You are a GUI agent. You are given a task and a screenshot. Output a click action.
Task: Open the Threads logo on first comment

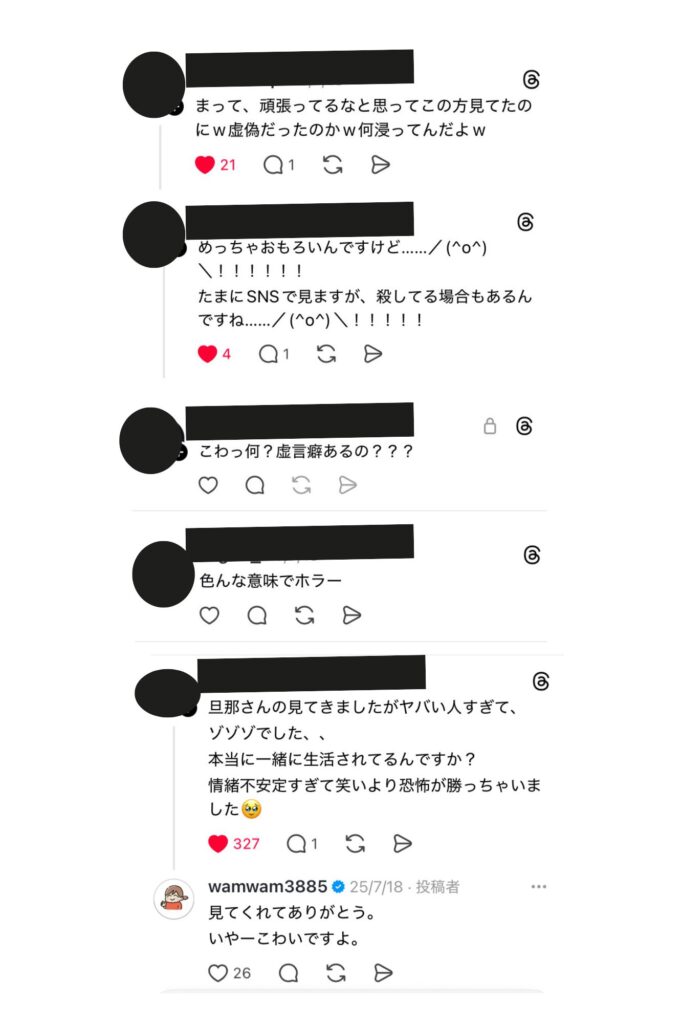pos(531,80)
